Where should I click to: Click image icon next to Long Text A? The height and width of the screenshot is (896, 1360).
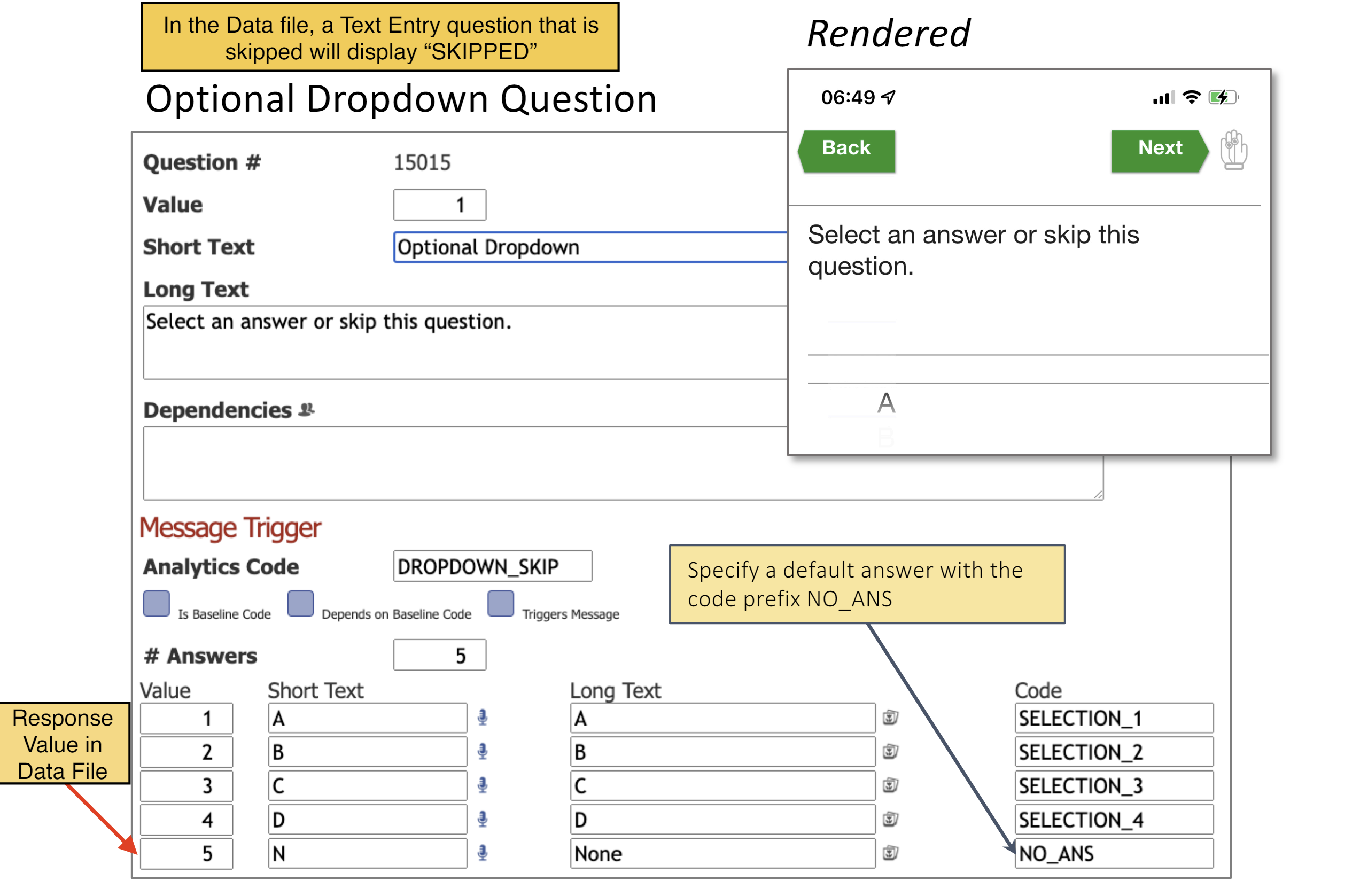[x=890, y=718]
